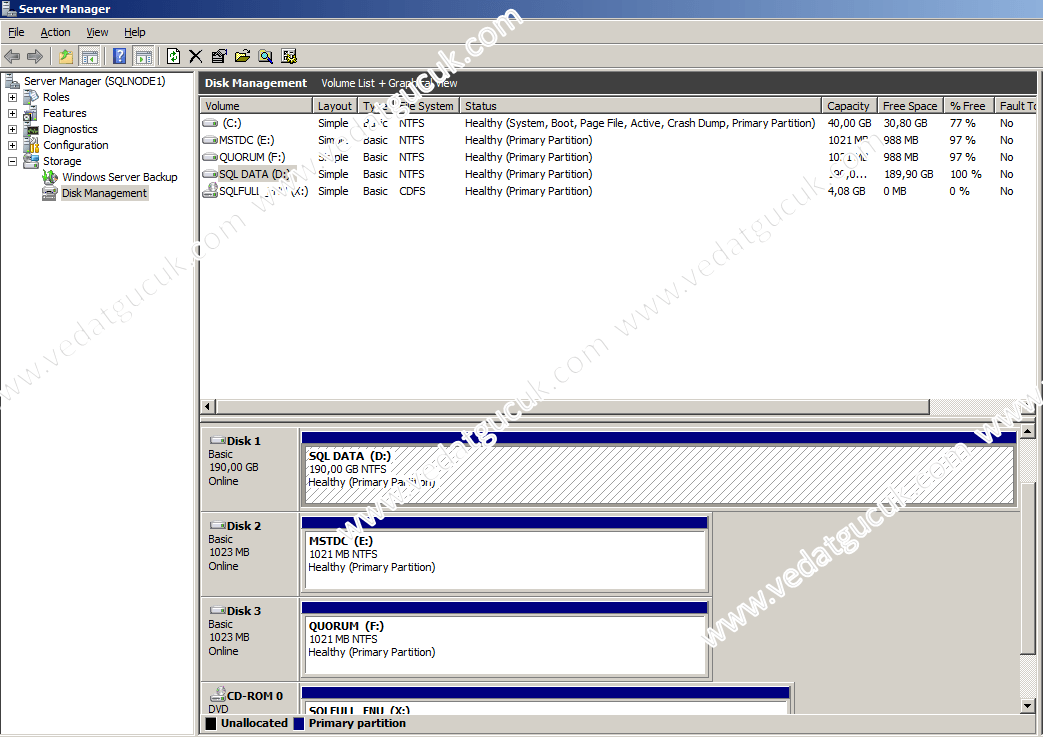Click the Refresh toolbar icon
This screenshot has height=737, width=1043.
tap(173, 57)
